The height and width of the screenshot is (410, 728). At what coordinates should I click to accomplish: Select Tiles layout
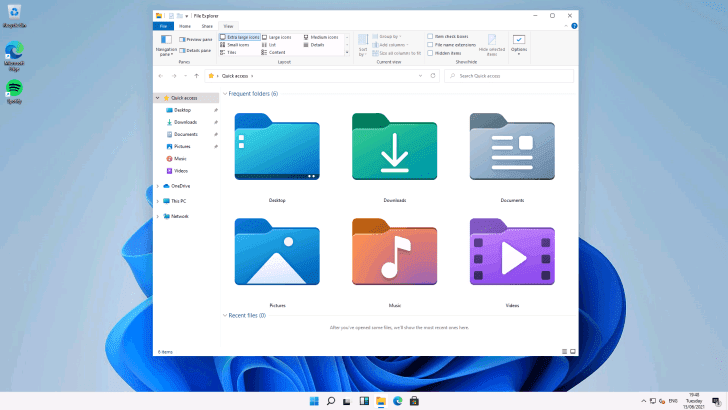(228, 52)
